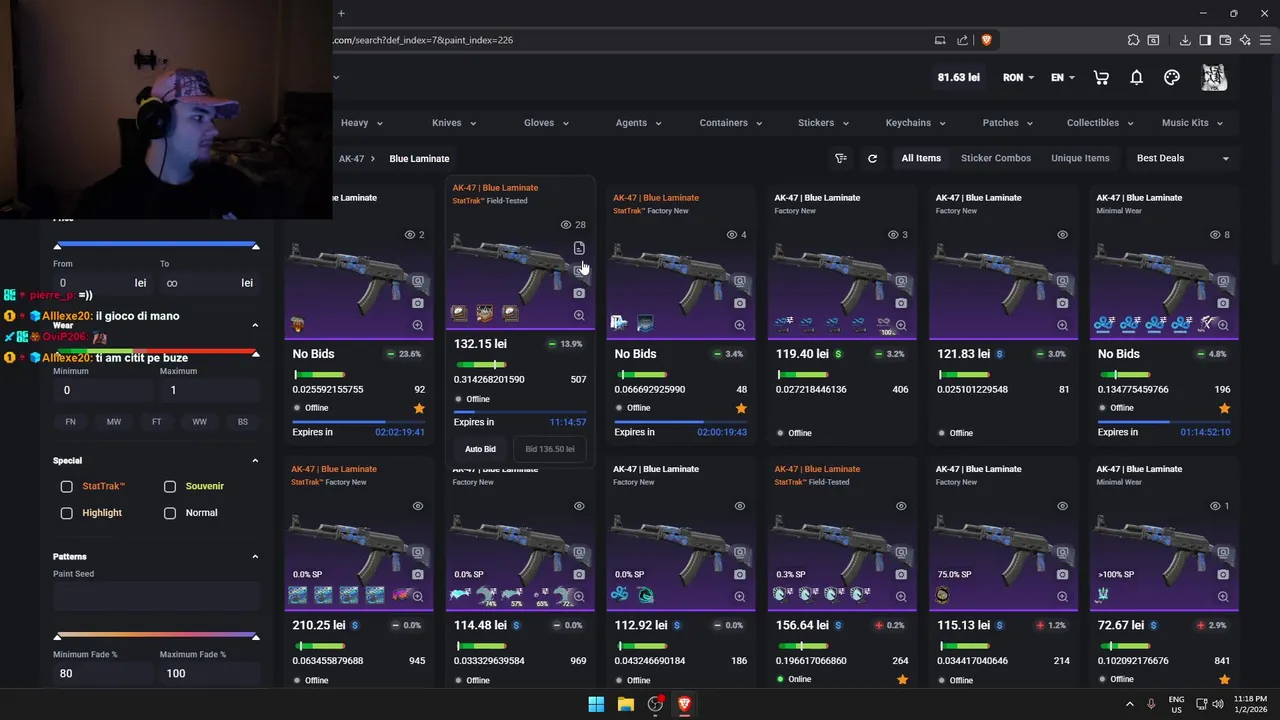Open the Best Deals sort dropdown
Image resolution: width=1280 pixels, height=720 pixels.
tap(1182, 158)
